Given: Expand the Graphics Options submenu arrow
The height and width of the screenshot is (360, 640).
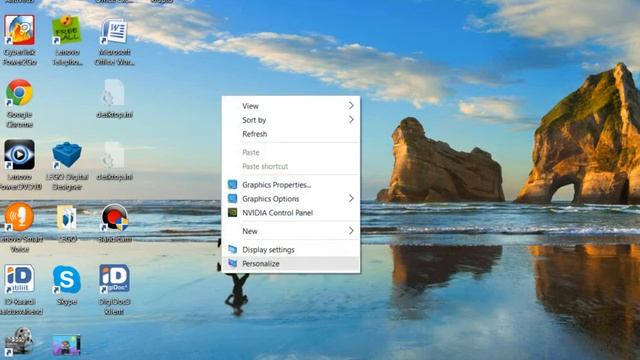Looking at the screenshot, I should [351, 198].
